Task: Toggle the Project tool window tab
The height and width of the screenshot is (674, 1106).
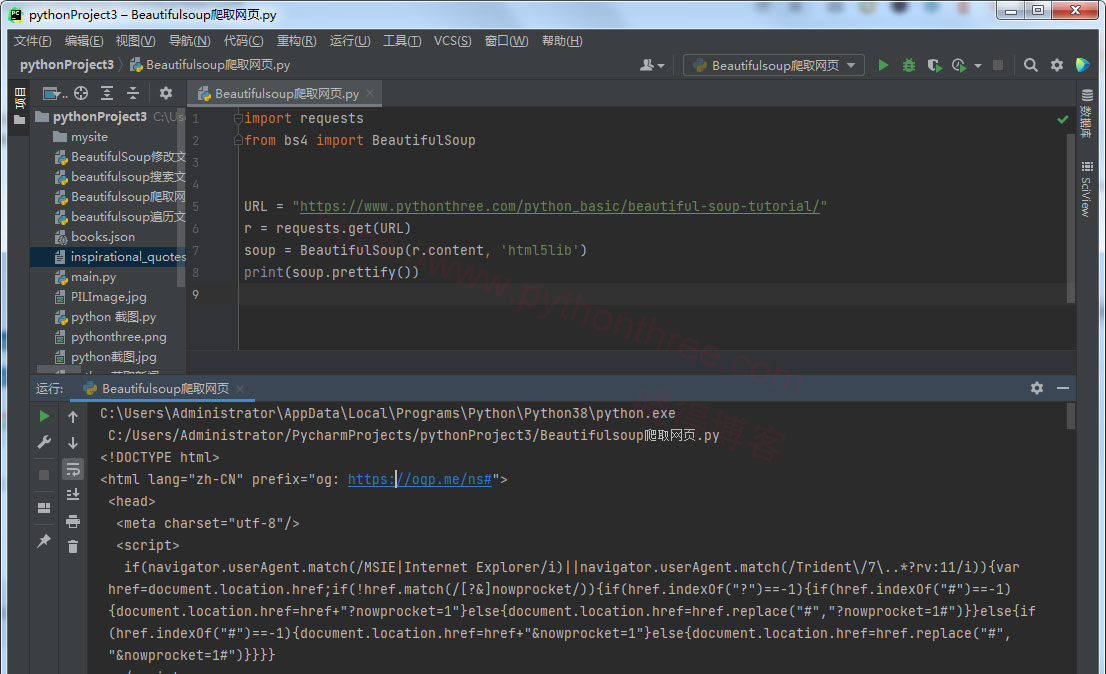Action: click(19, 106)
